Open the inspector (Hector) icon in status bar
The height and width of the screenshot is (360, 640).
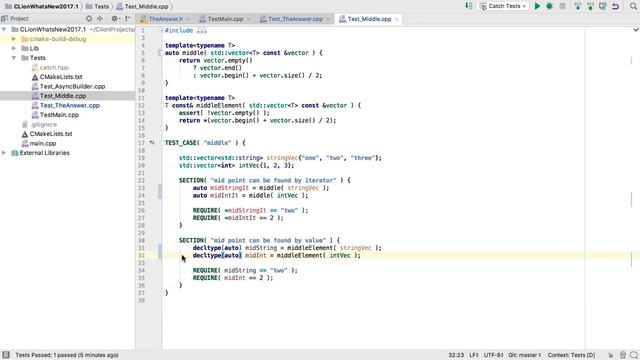tap(623, 355)
